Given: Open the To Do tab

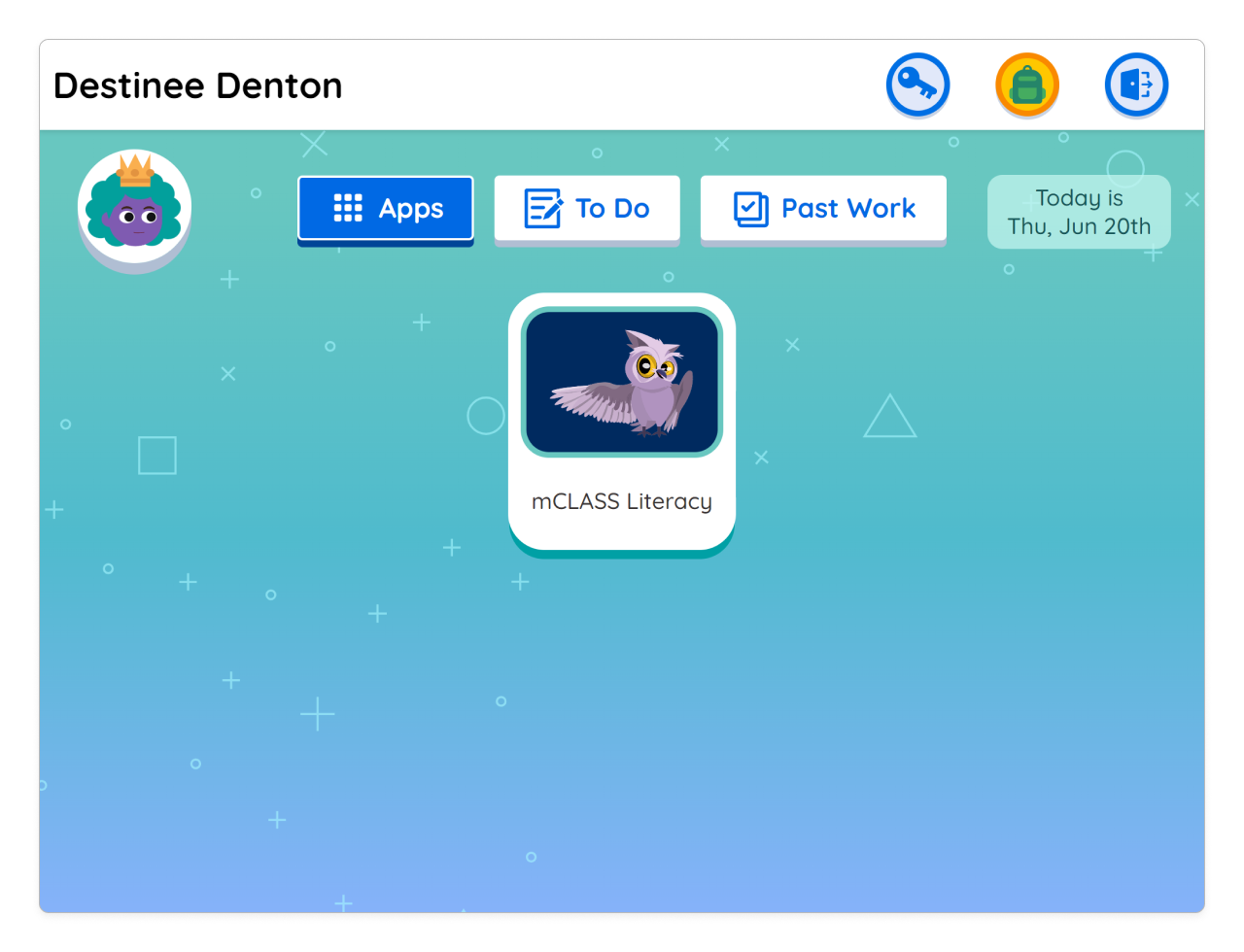Looking at the screenshot, I should 587,208.
